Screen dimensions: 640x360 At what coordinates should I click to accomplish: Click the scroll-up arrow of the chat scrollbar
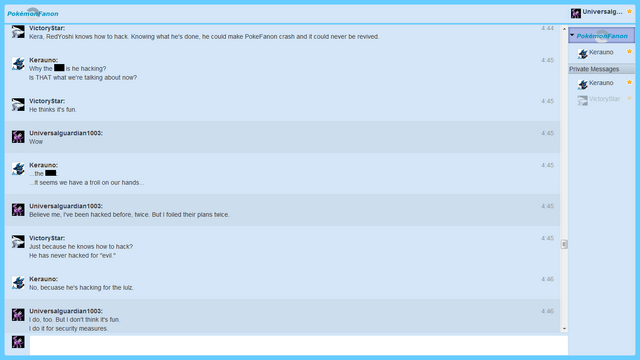tap(564, 29)
